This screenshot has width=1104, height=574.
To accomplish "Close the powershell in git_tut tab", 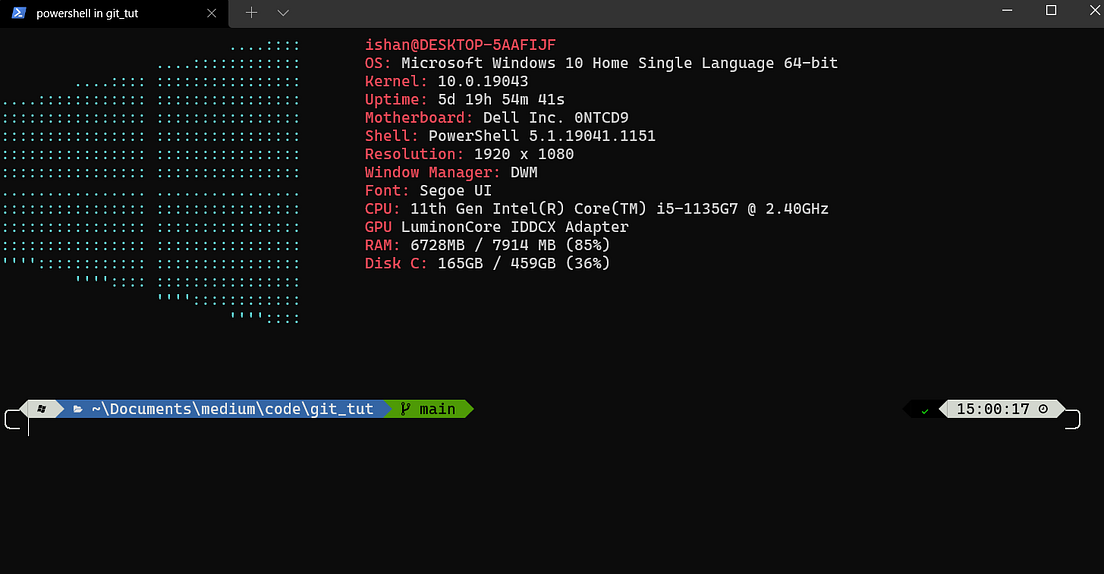I will (211, 13).
